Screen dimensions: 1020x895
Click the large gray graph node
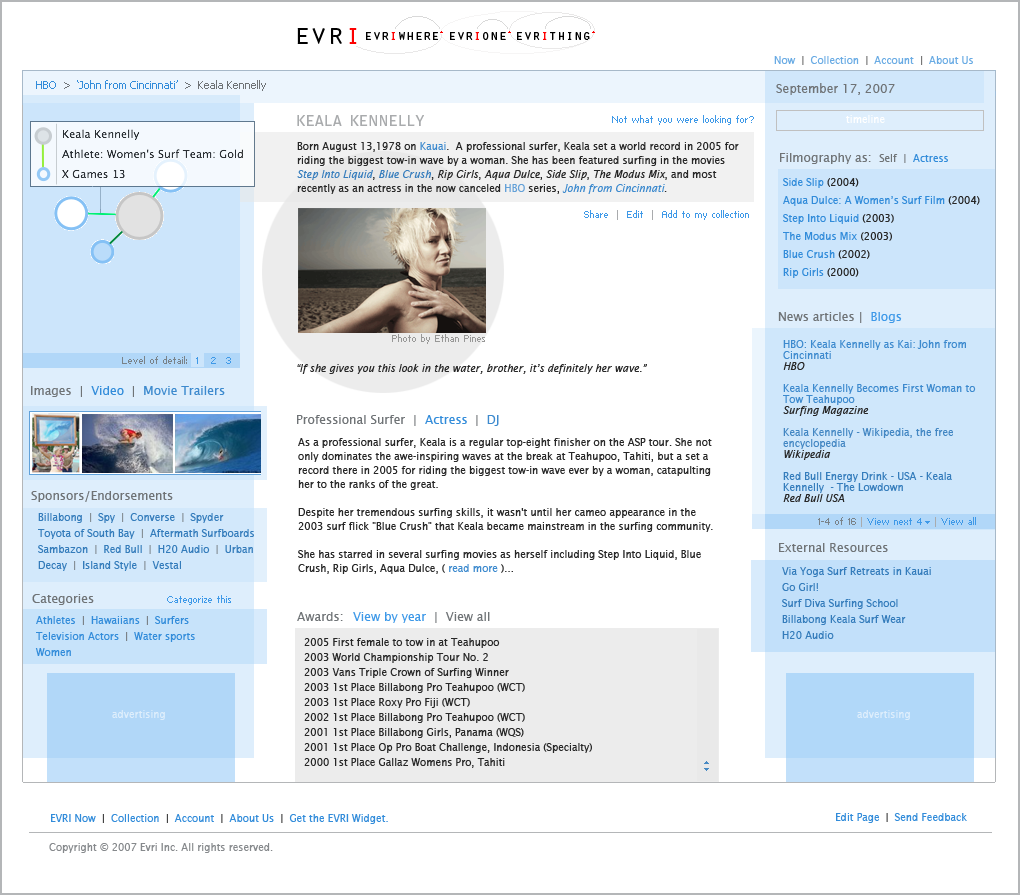pos(139,216)
